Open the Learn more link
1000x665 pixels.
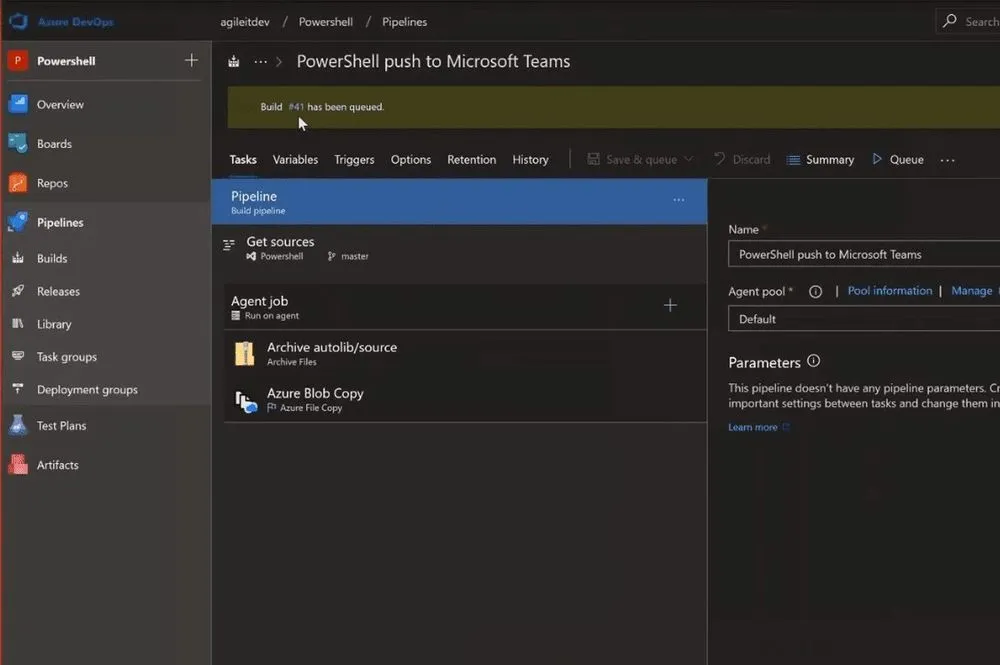(753, 427)
